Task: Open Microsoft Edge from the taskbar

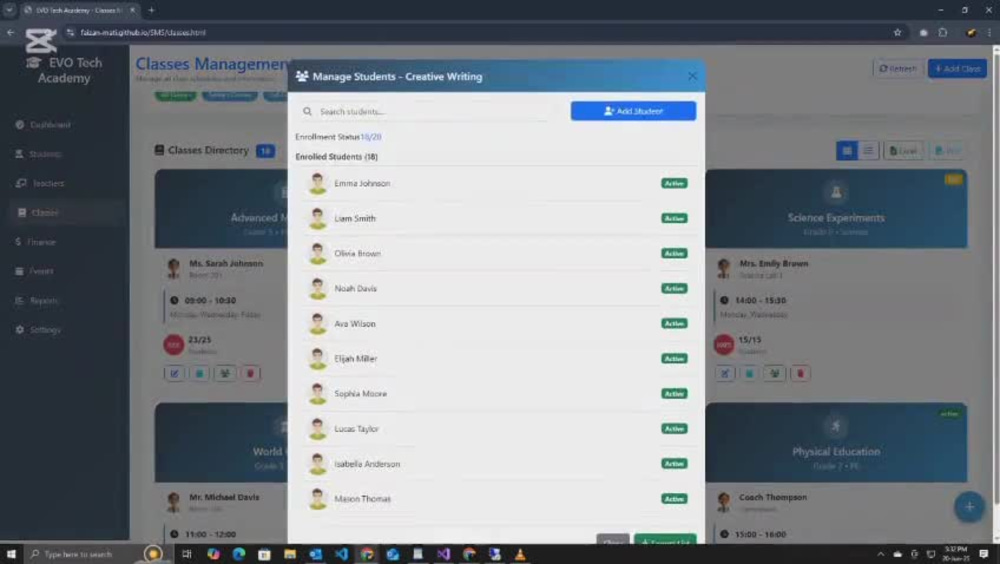Action: (x=239, y=554)
